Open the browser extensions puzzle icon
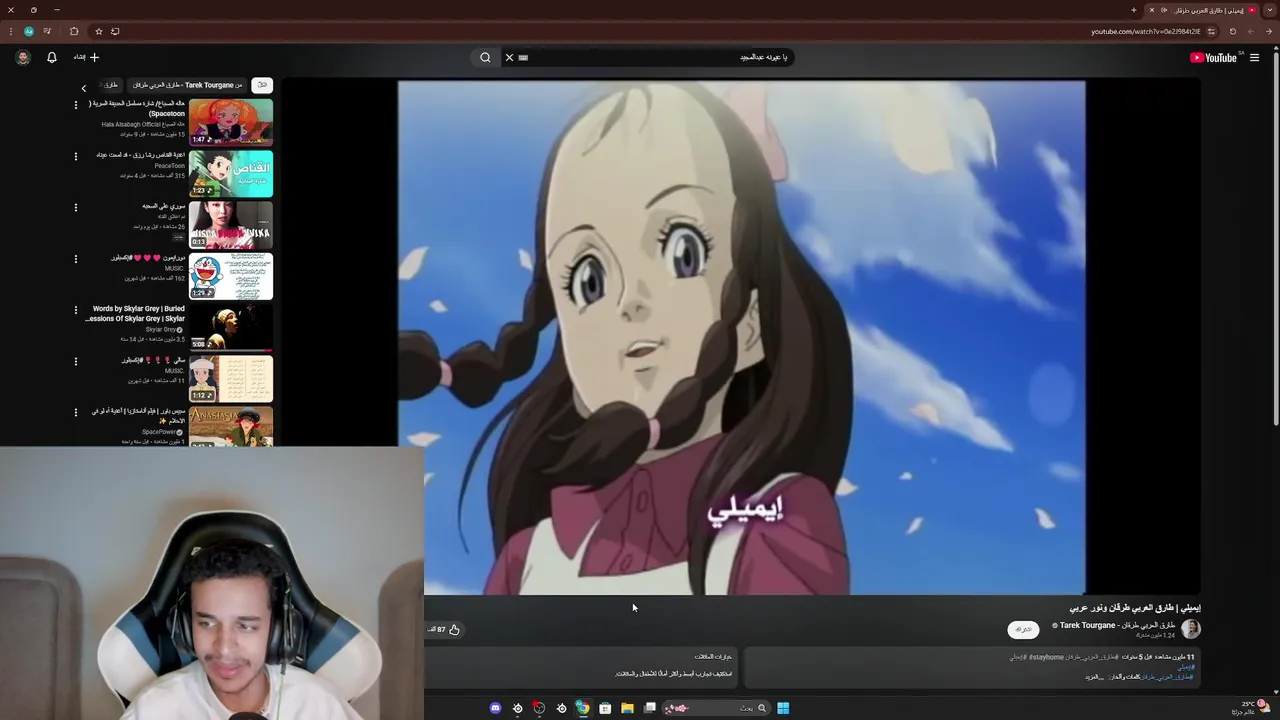 74,31
